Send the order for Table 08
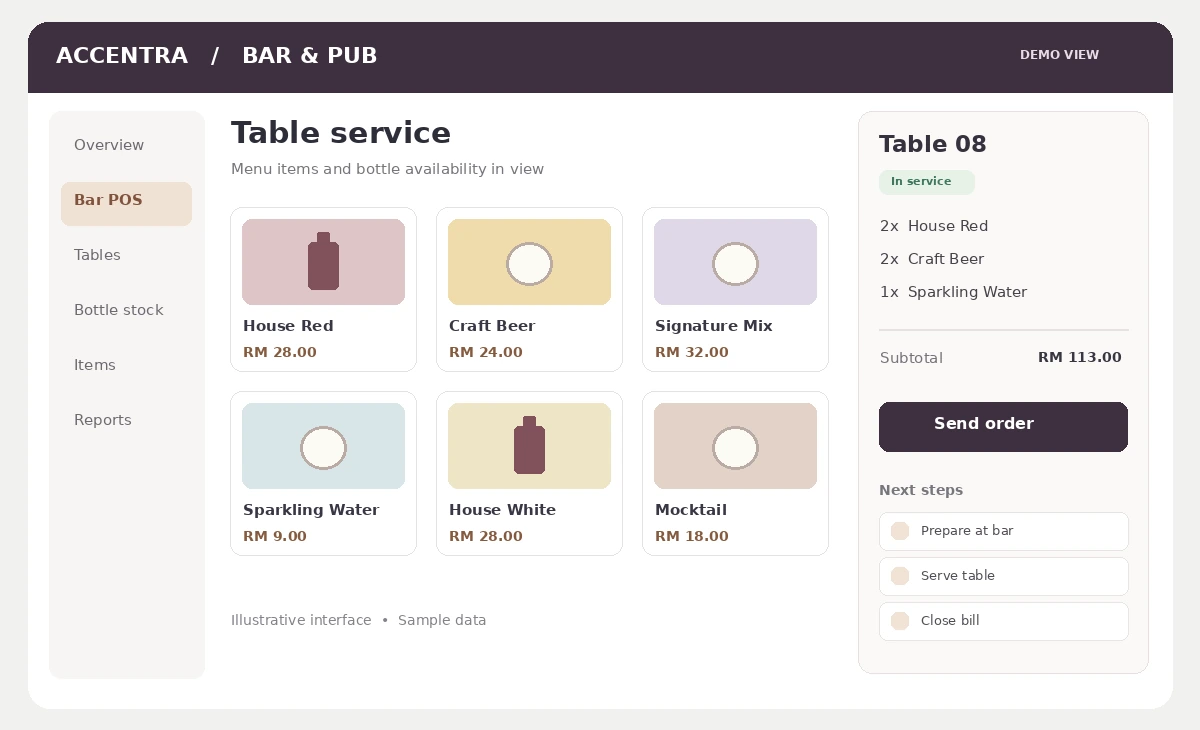 click(1003, 427)
